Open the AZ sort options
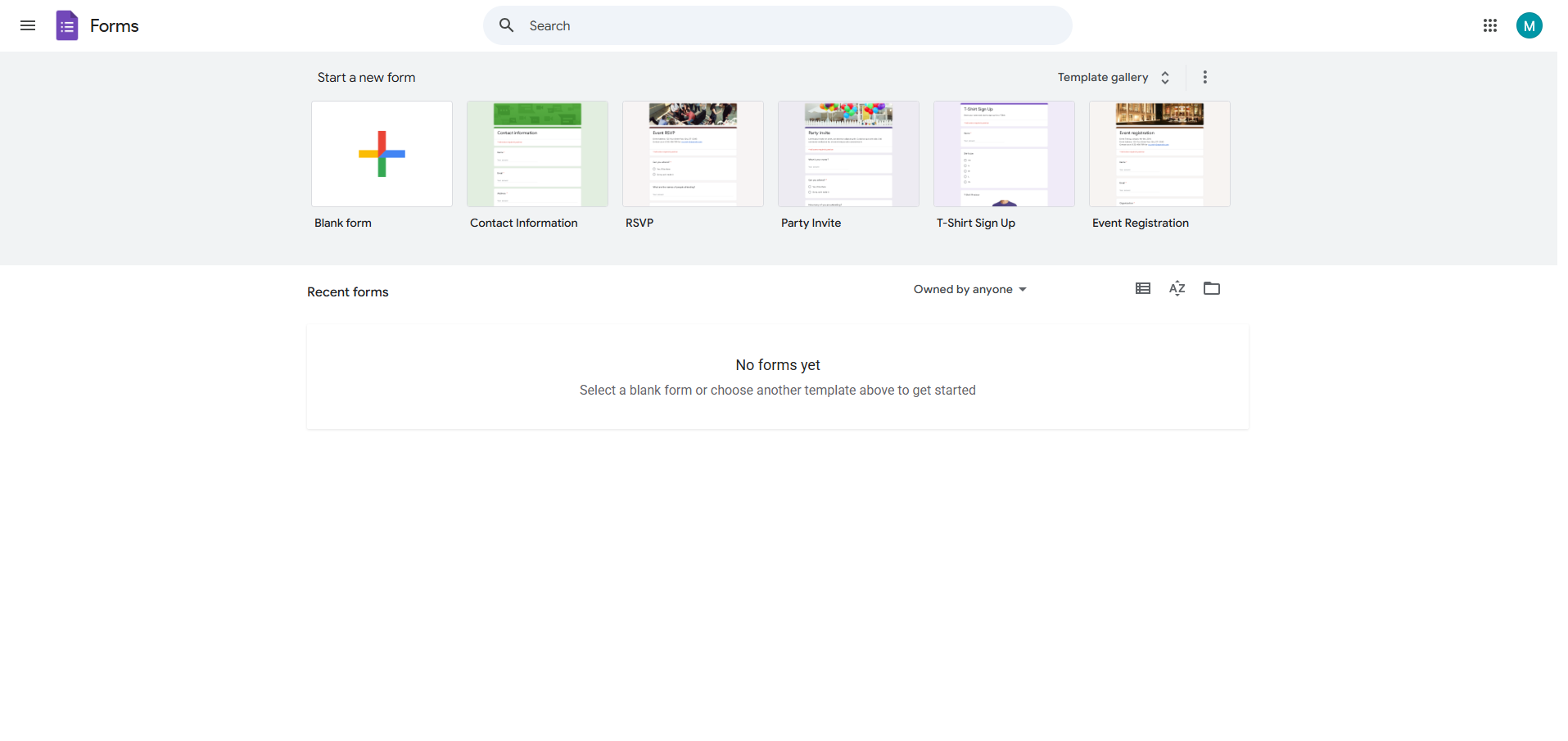Image resolution: width=1568 pixels, height=741 pixels. 1177,288
